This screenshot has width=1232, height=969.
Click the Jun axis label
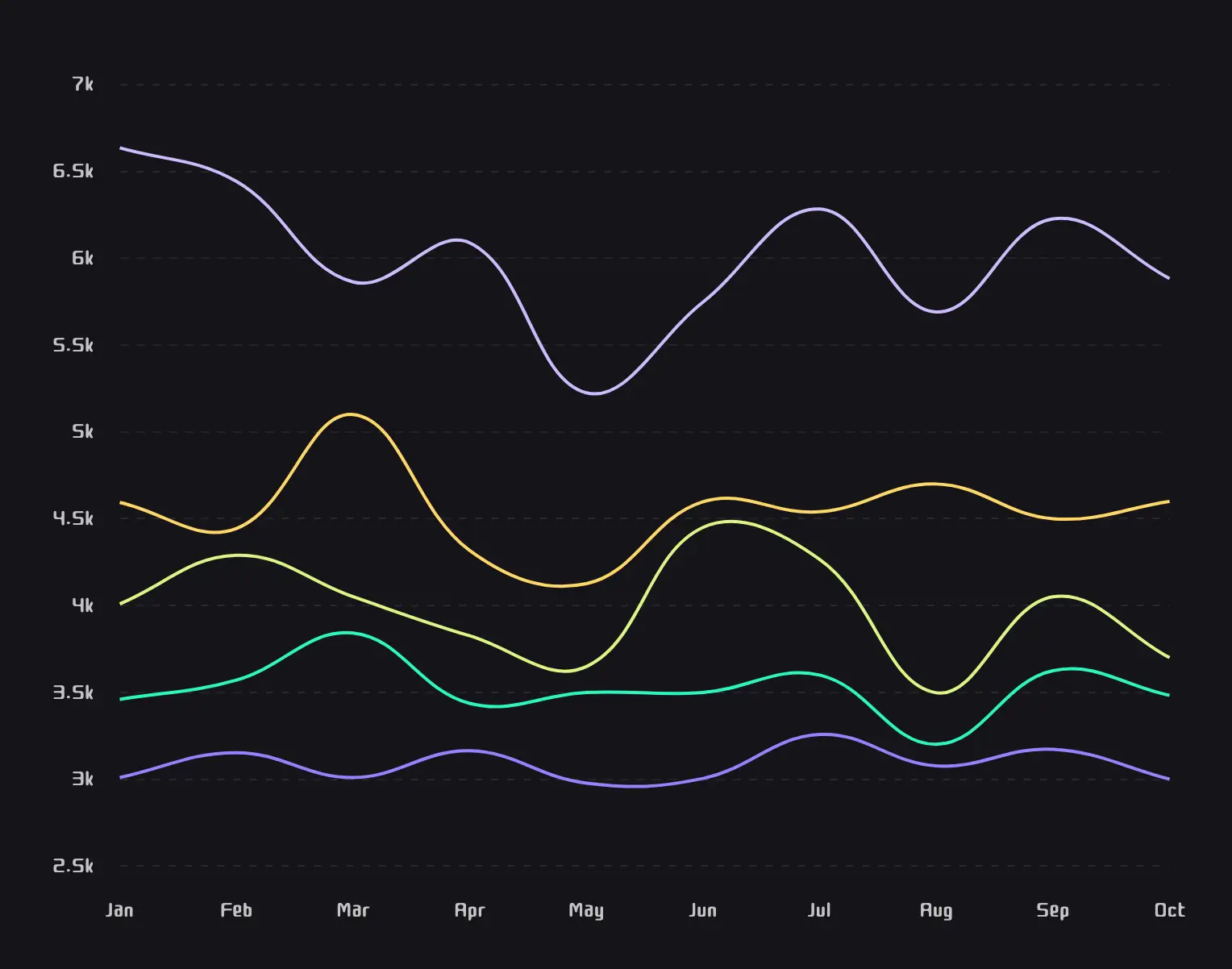click(x=703, y=909)
